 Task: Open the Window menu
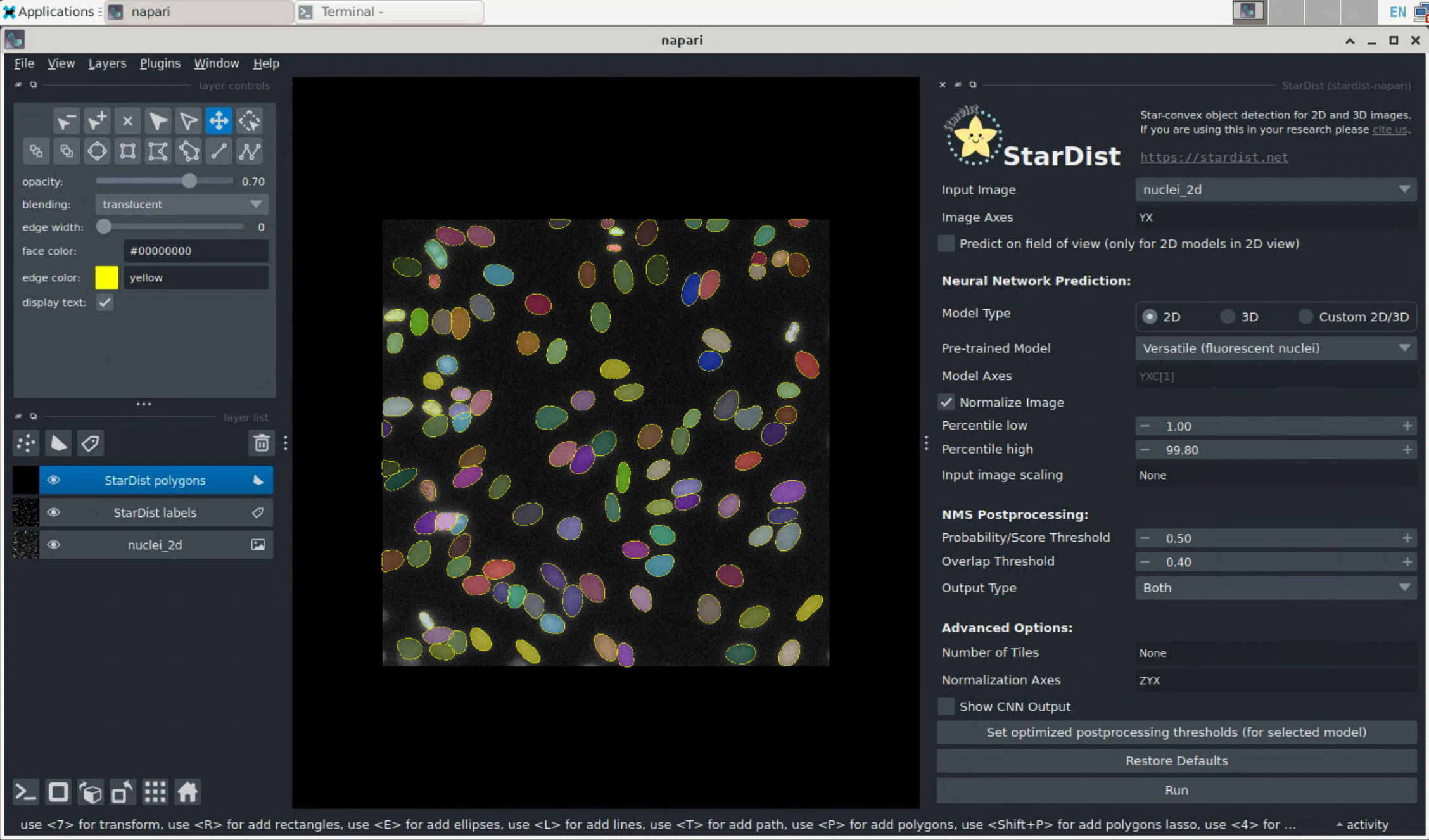216,63
